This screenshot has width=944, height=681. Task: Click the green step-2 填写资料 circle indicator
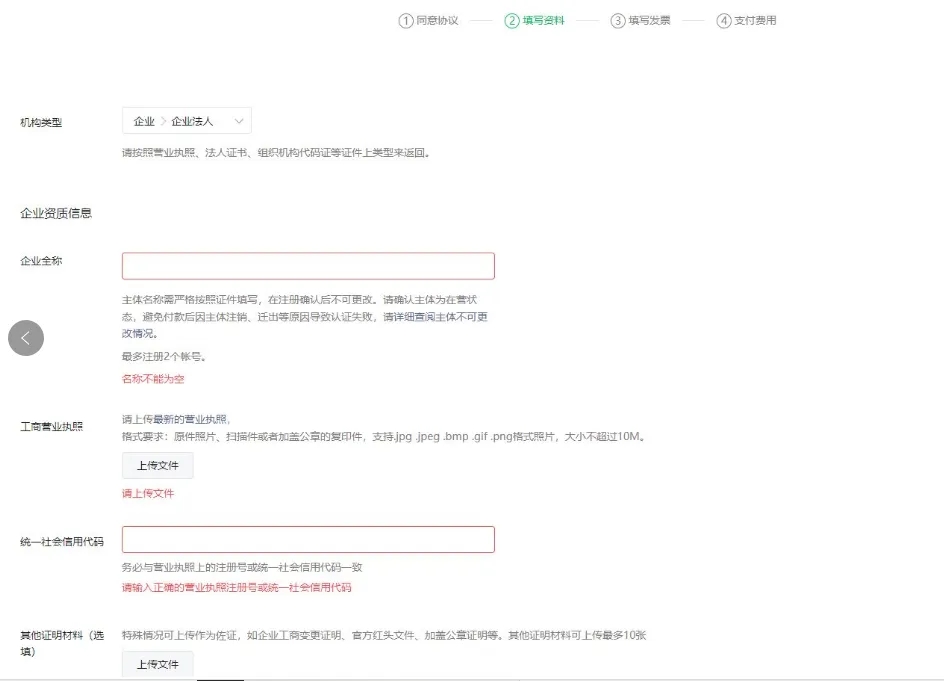pos(511,20)
